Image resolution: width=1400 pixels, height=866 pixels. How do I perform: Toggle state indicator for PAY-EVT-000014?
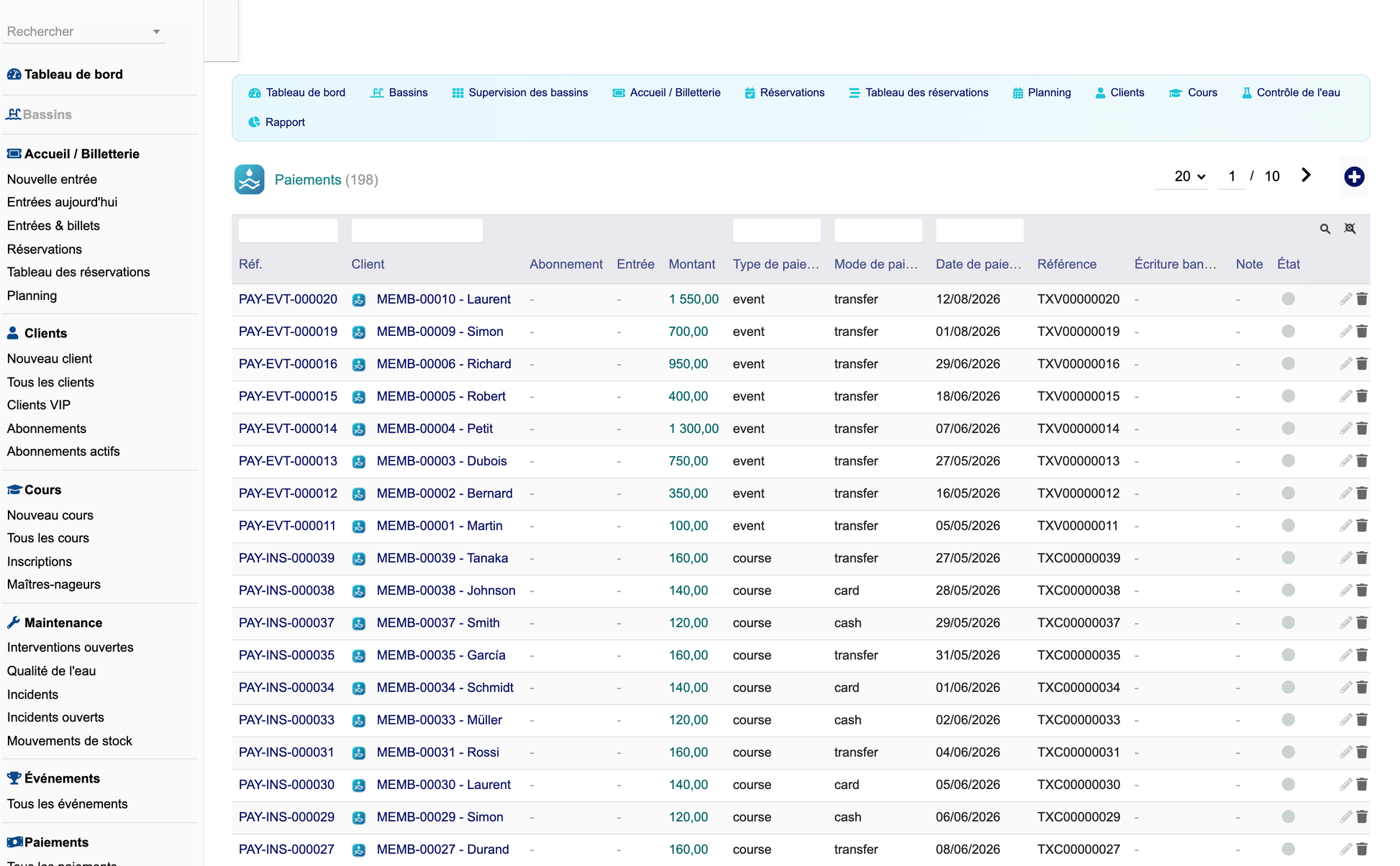tap(1288, 428)
